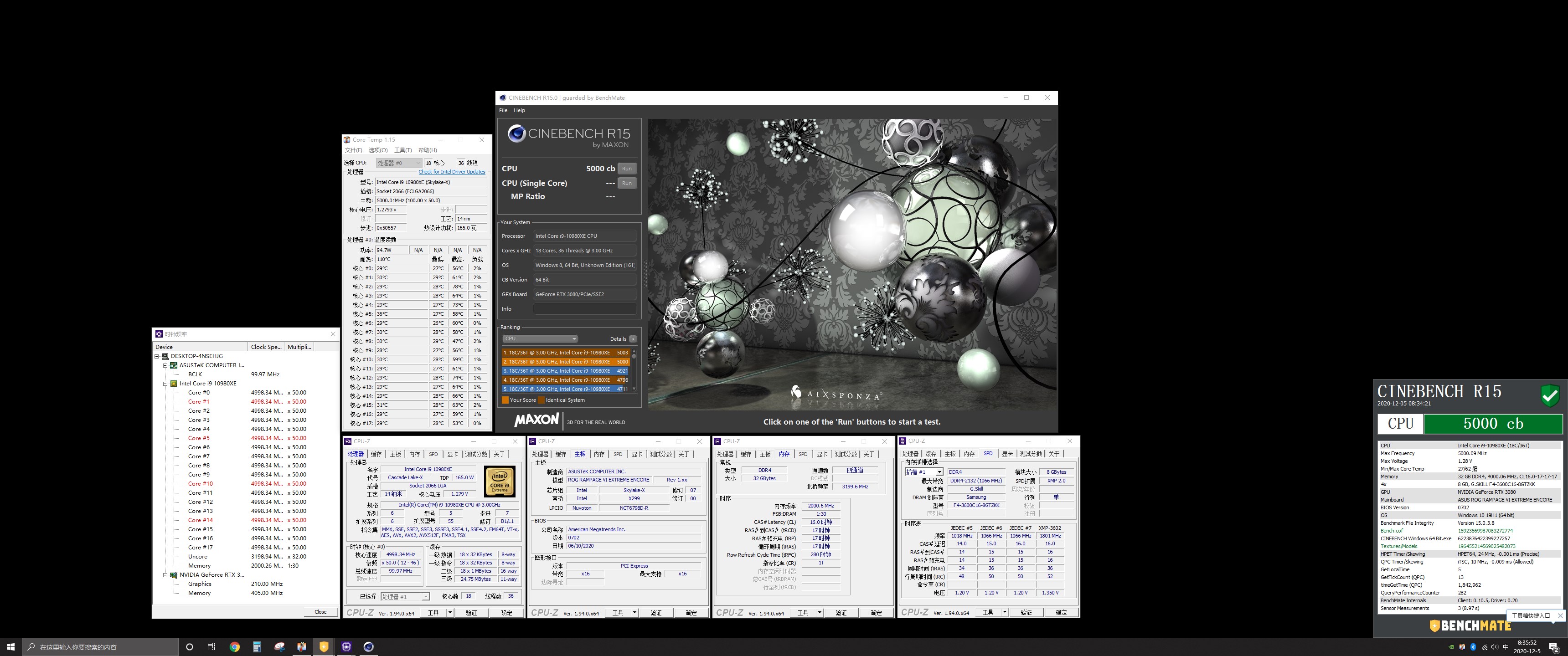The image size is (1568, 656).
Task: Run the Cinebench CPU test
Action: point(627,169)
